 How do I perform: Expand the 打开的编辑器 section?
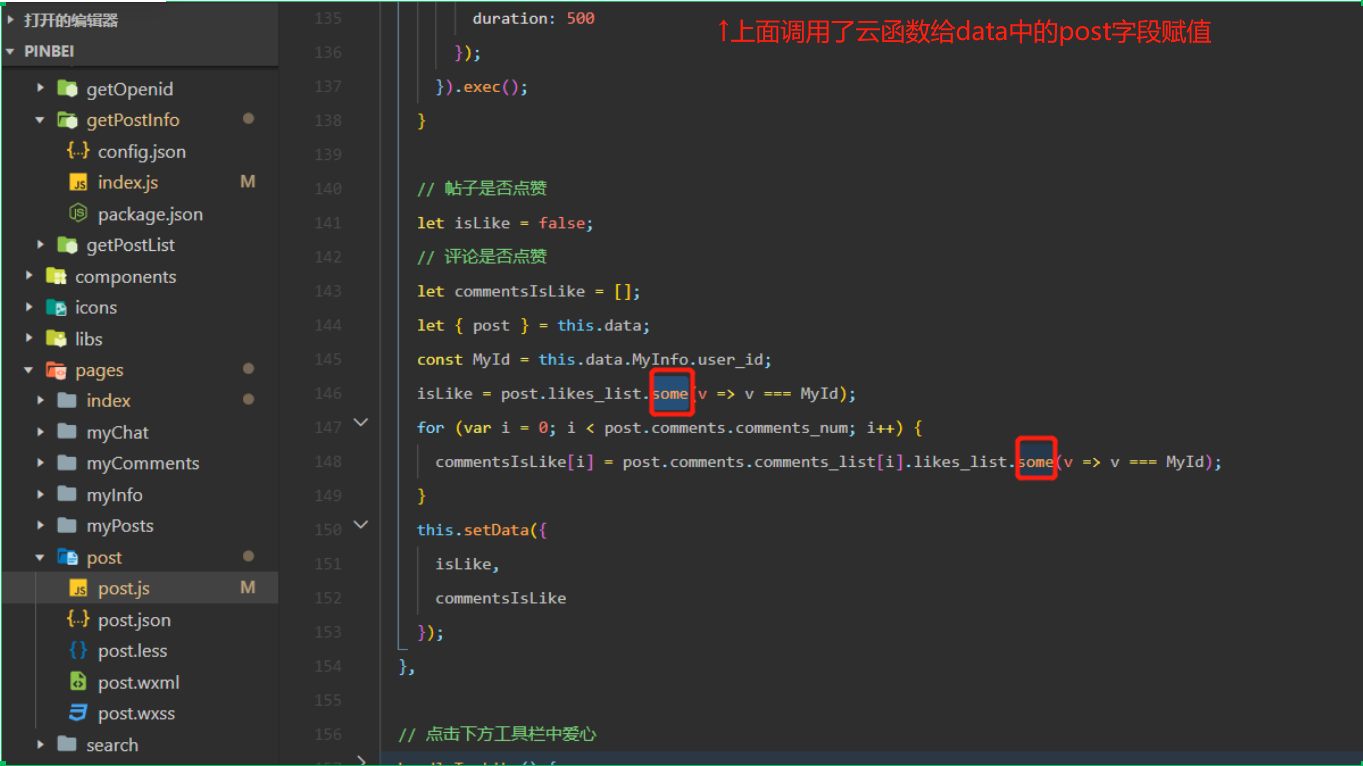tap(11, 19)
